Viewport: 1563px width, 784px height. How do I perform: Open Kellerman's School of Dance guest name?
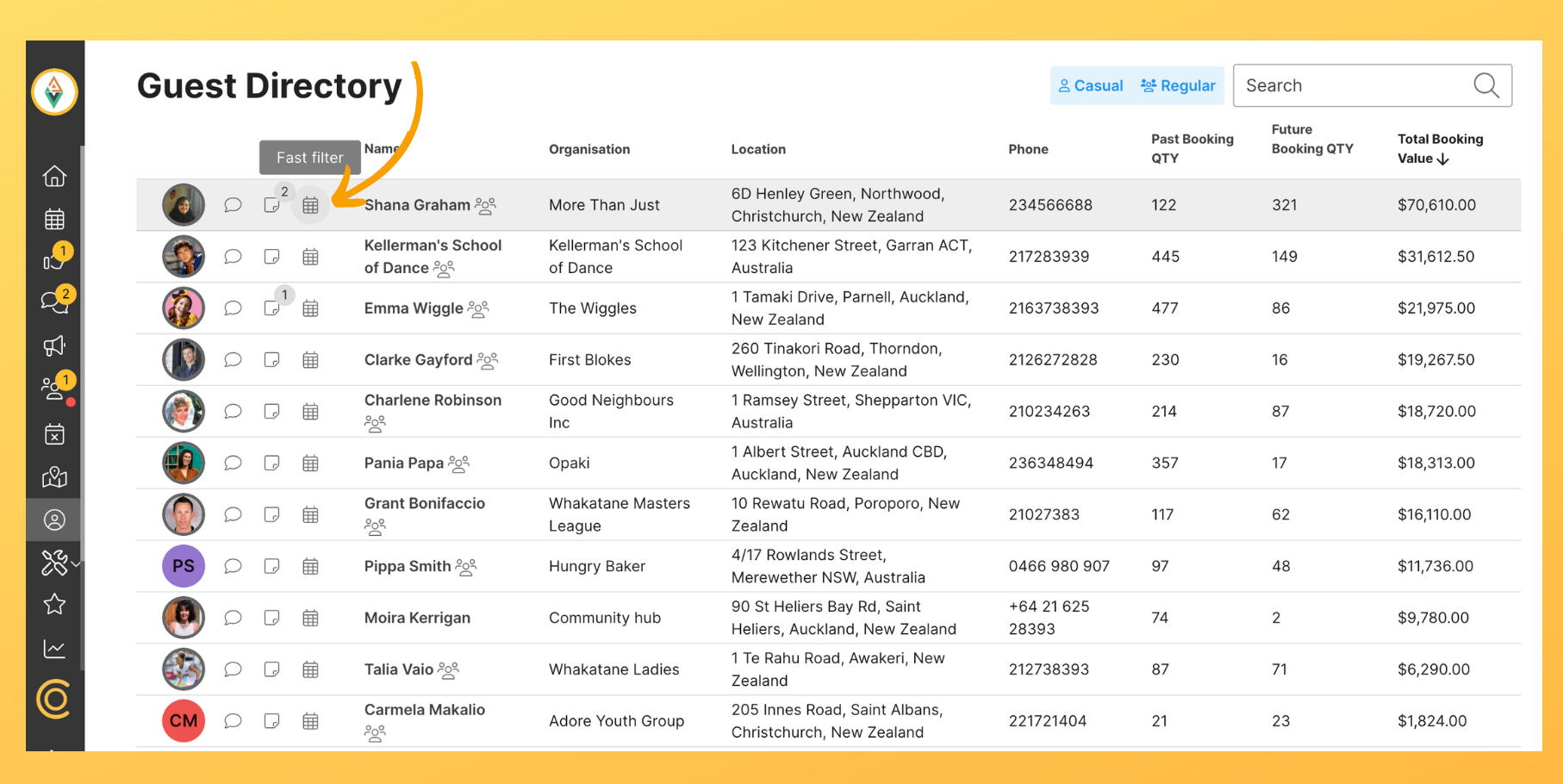coord(433,257)
